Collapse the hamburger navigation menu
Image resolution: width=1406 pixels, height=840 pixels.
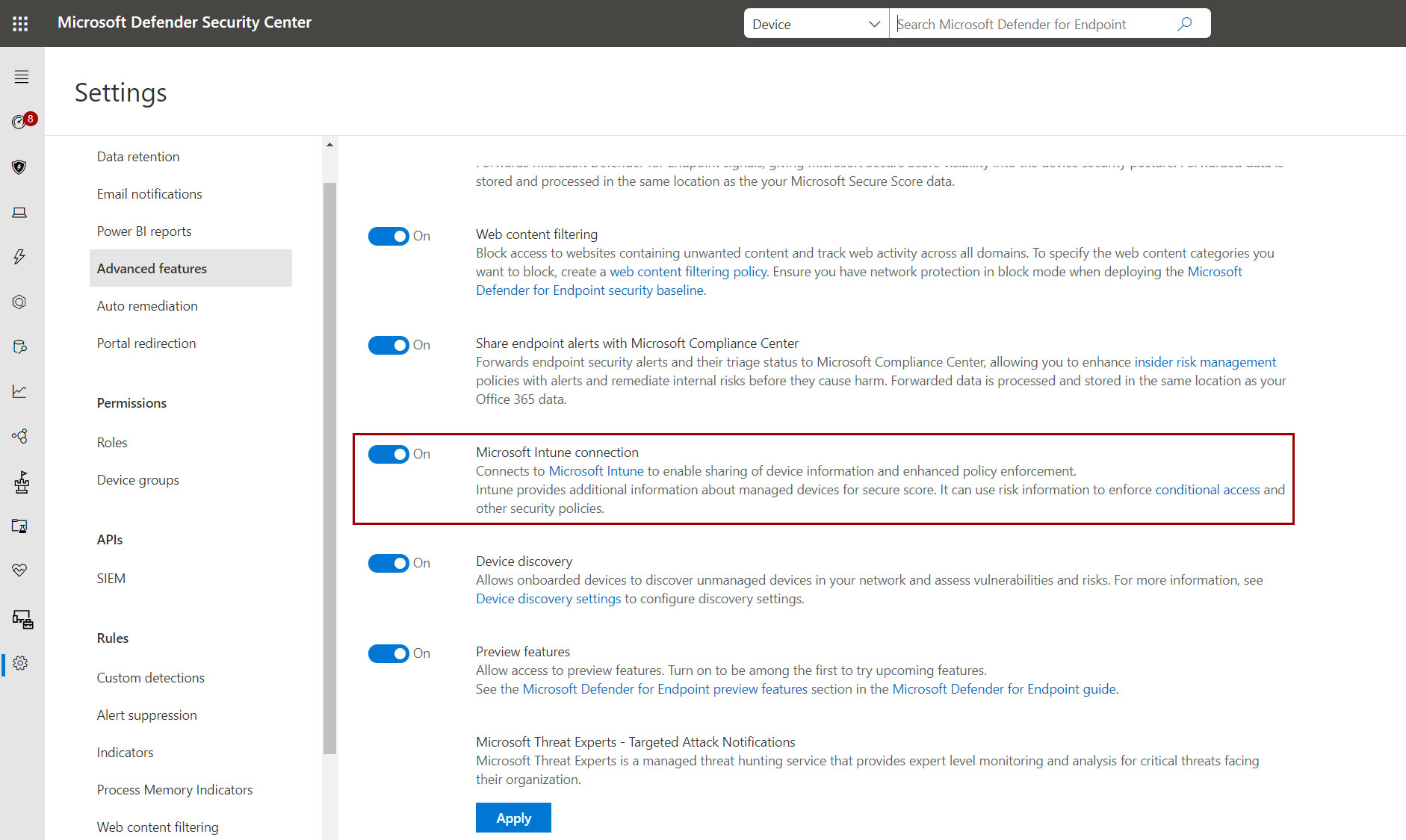pyautogui.click(x=22, y=77)
